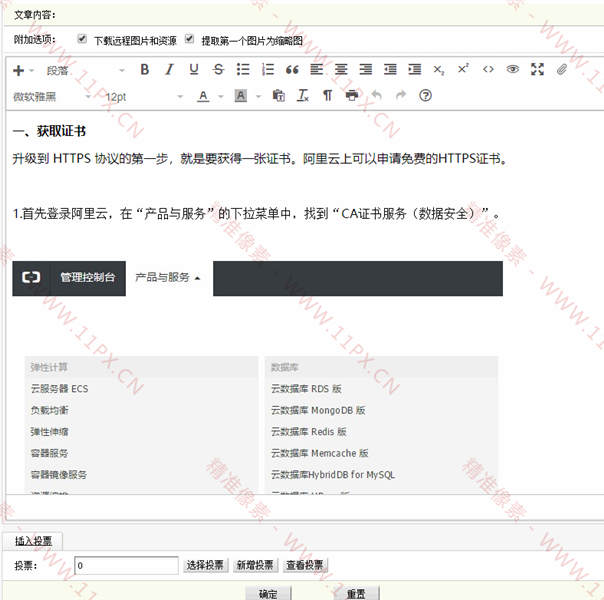Click 管理控制台 in embedded image

[x=88, y=277]
